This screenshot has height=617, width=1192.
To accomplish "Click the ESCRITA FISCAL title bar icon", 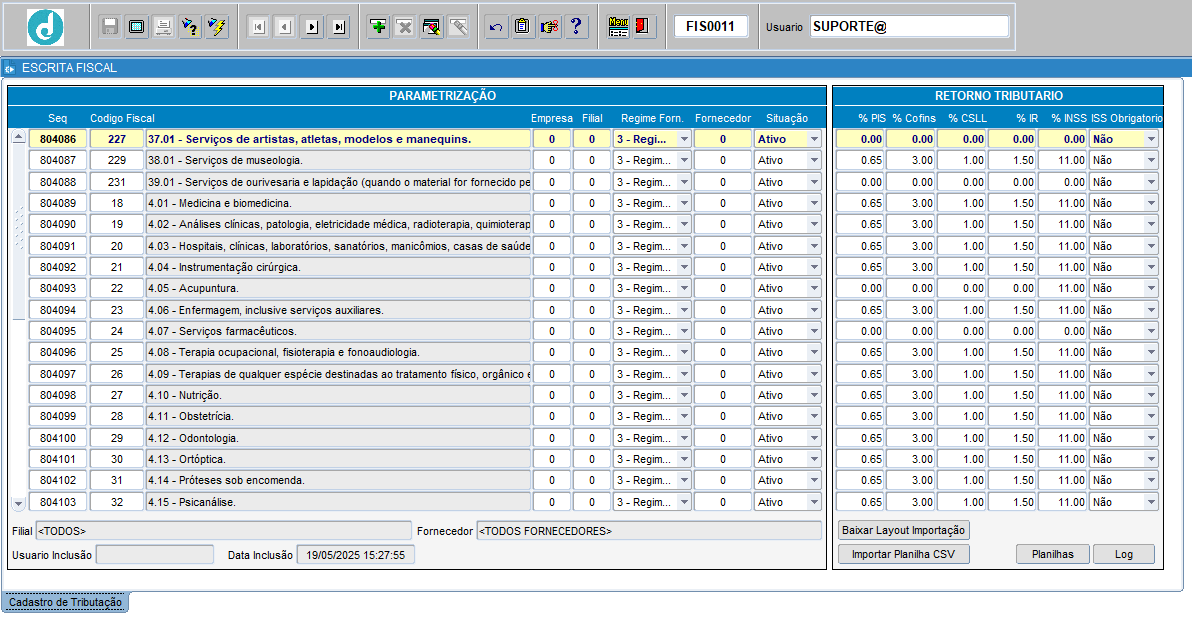I will (x=10, y=68).
